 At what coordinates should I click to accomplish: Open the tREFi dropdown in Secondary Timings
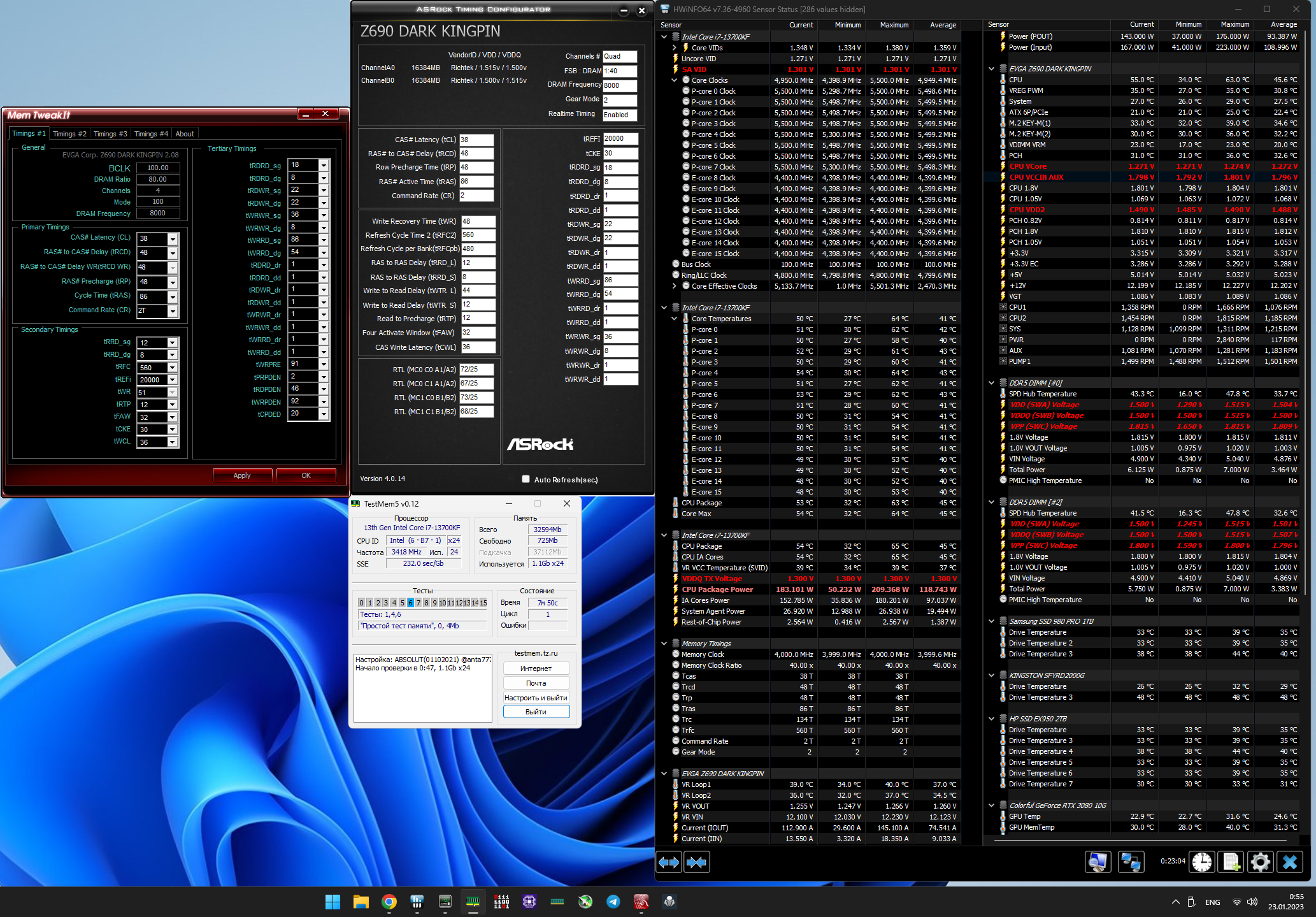pos(172,380)
